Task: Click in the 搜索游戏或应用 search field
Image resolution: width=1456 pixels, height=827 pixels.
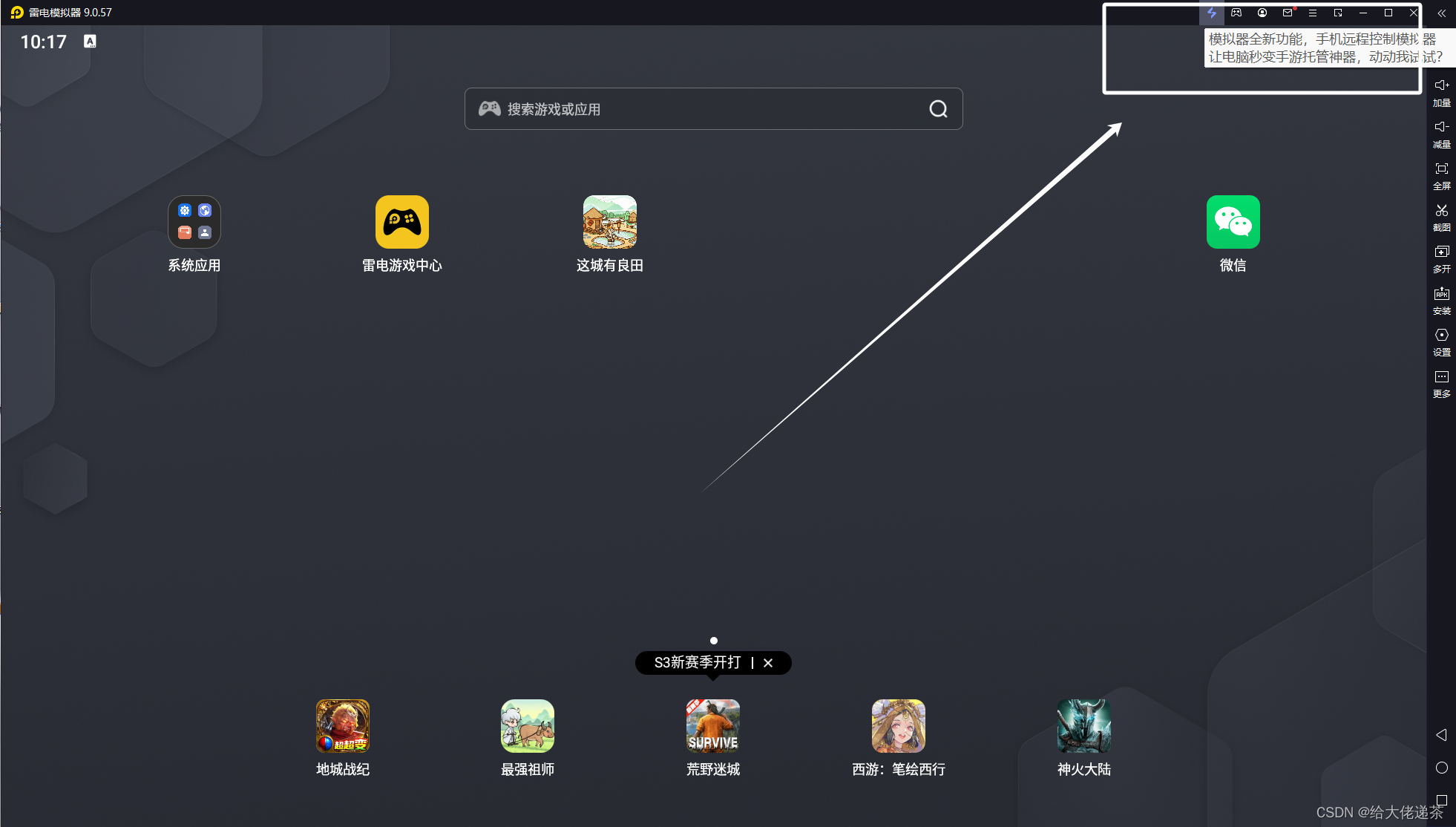Action: coord(698,109)
